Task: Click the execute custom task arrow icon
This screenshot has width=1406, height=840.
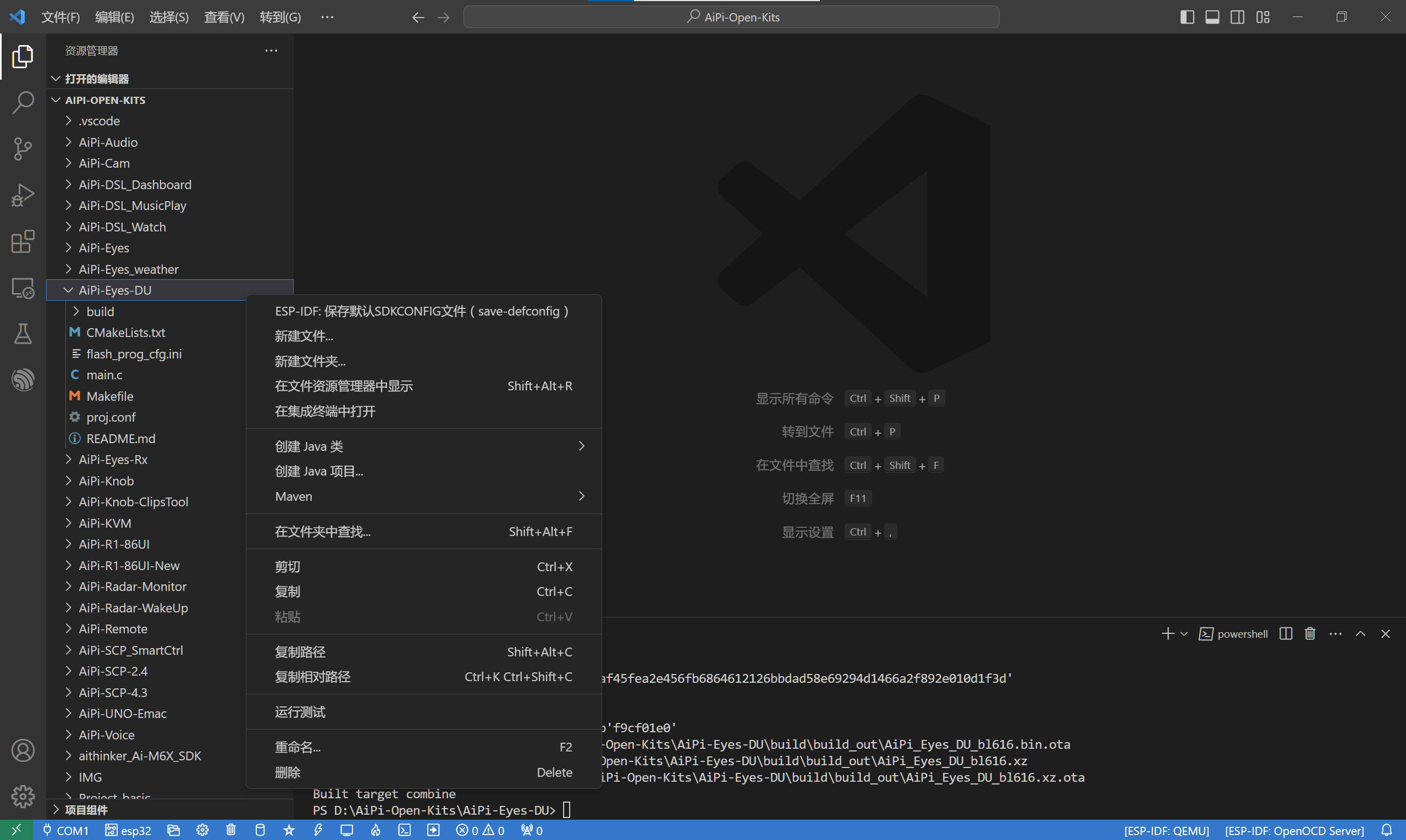Action: coord(433,830)
